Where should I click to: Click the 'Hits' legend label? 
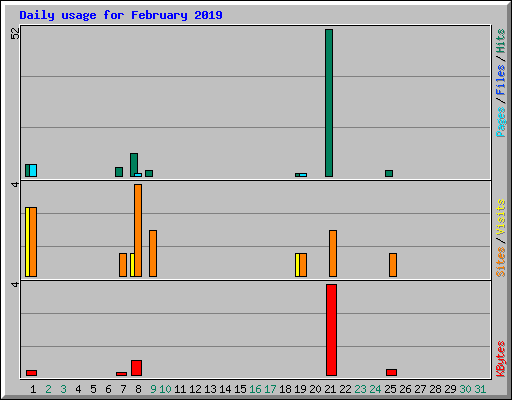(x=500, y=41)
